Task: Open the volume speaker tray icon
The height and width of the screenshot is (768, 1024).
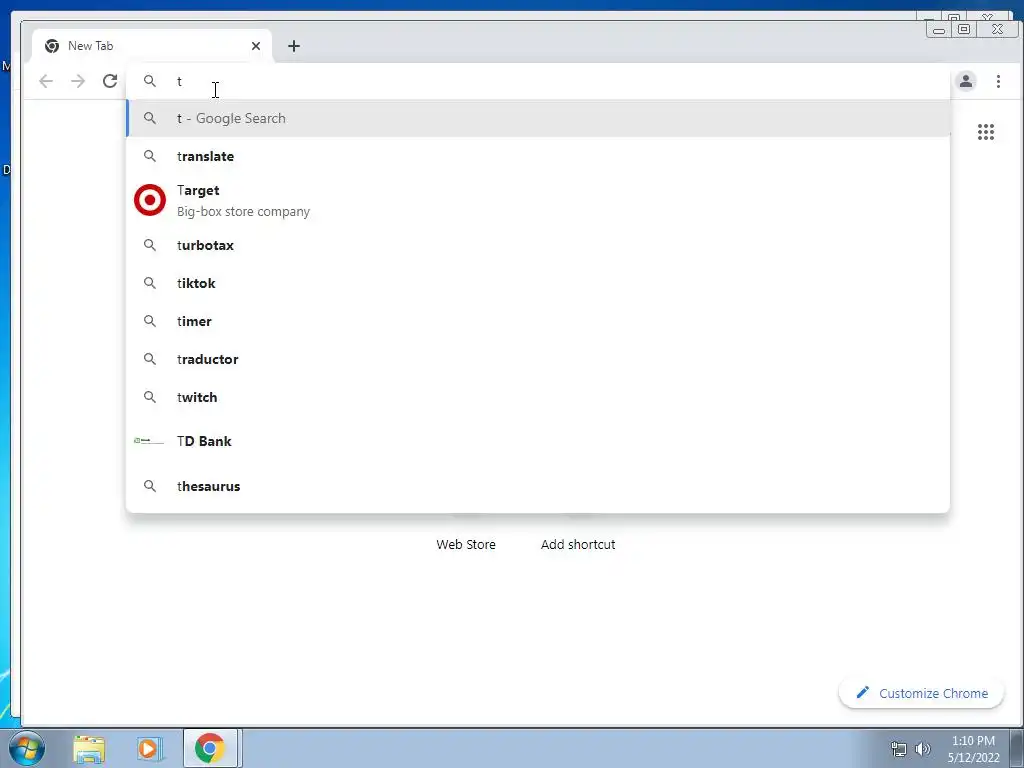Action: [x=923, y=749]
